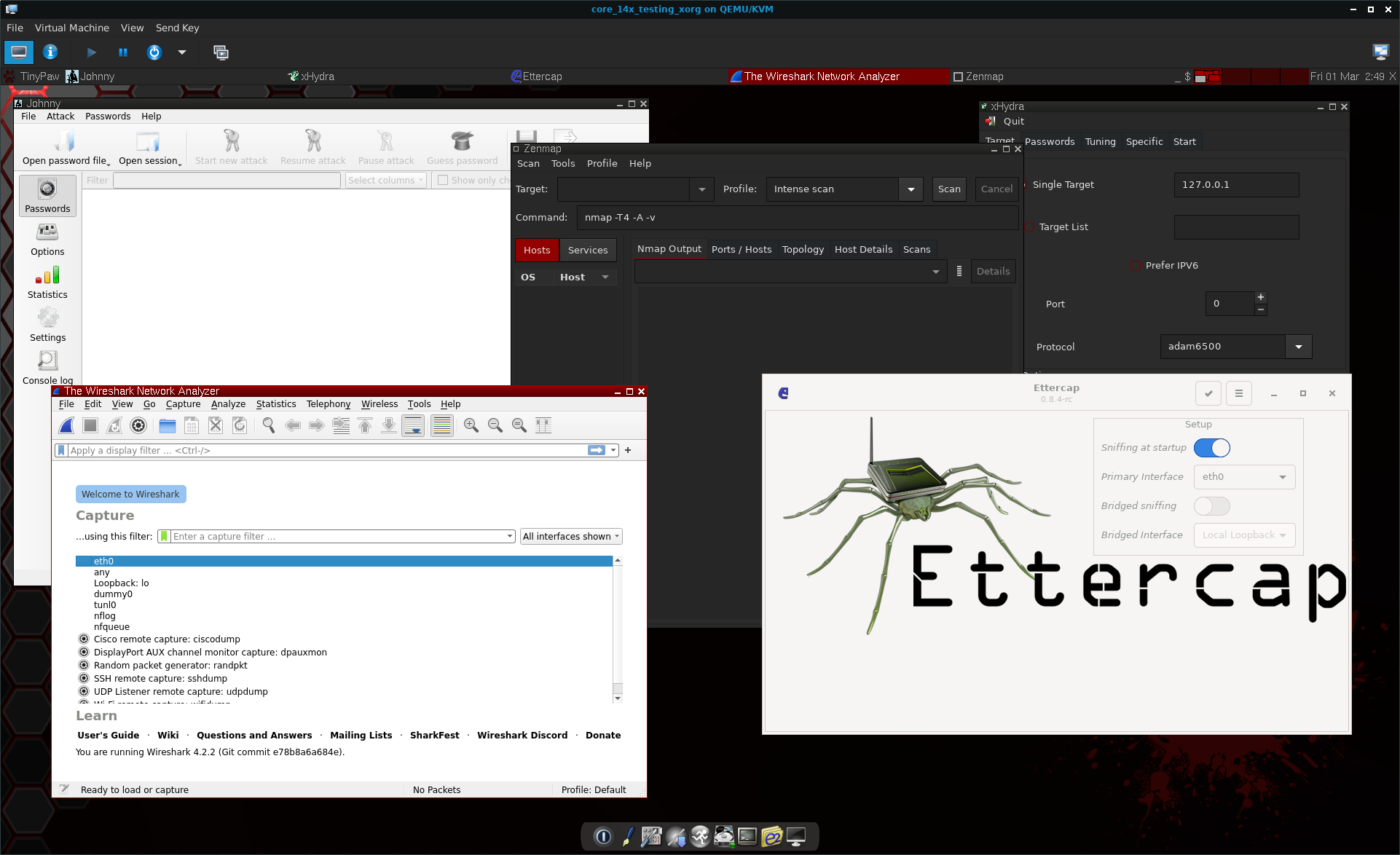
Task: Click Wireshark Wireless menu item
Action: [x=380, y=404]
